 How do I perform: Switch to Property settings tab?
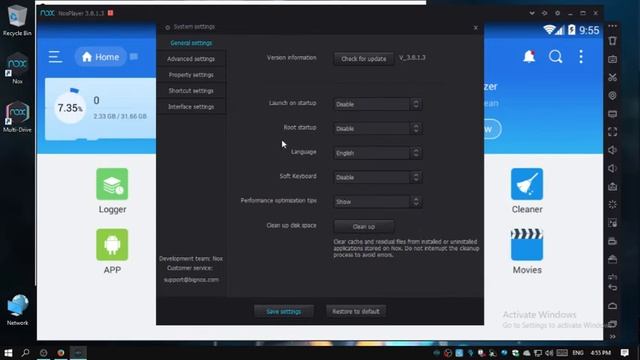191,75
